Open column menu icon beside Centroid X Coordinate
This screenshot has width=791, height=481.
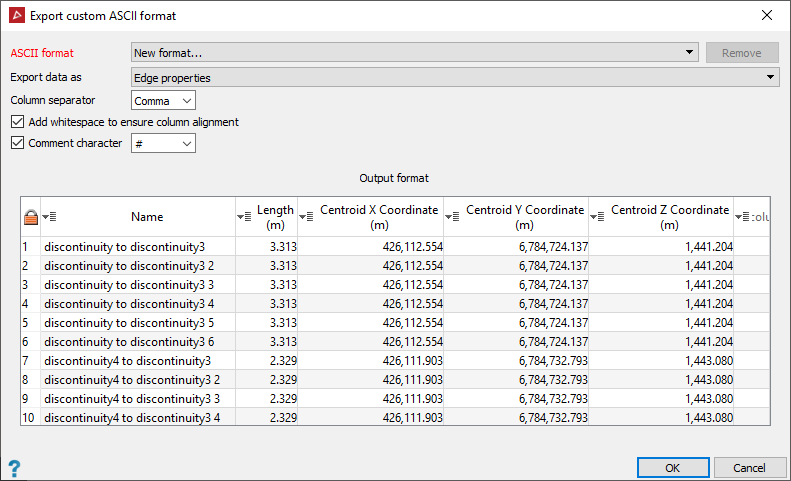click(x=306, y=217)
